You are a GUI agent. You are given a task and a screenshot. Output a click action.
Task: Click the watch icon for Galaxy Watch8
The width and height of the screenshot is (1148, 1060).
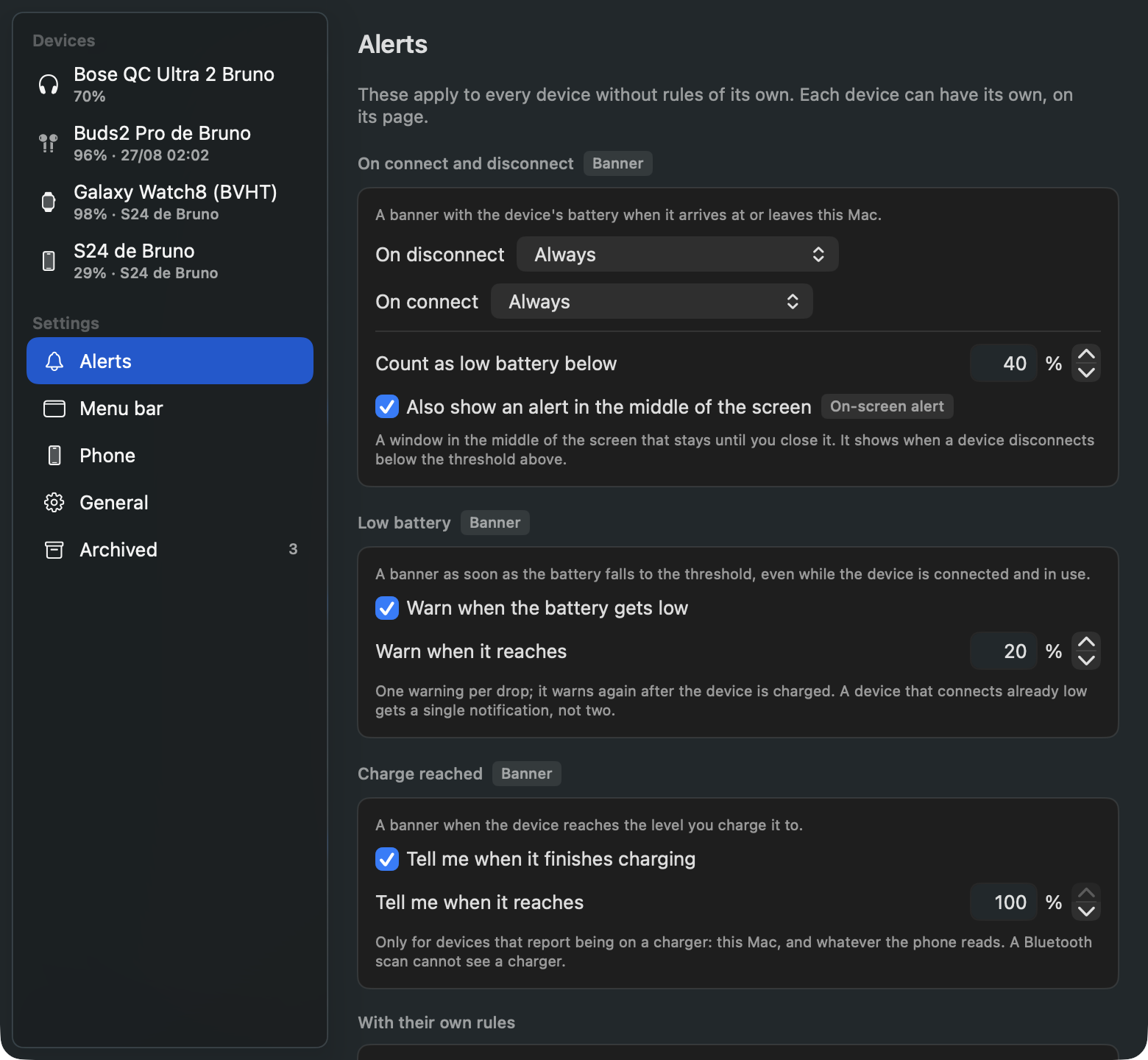pos(49,202)
